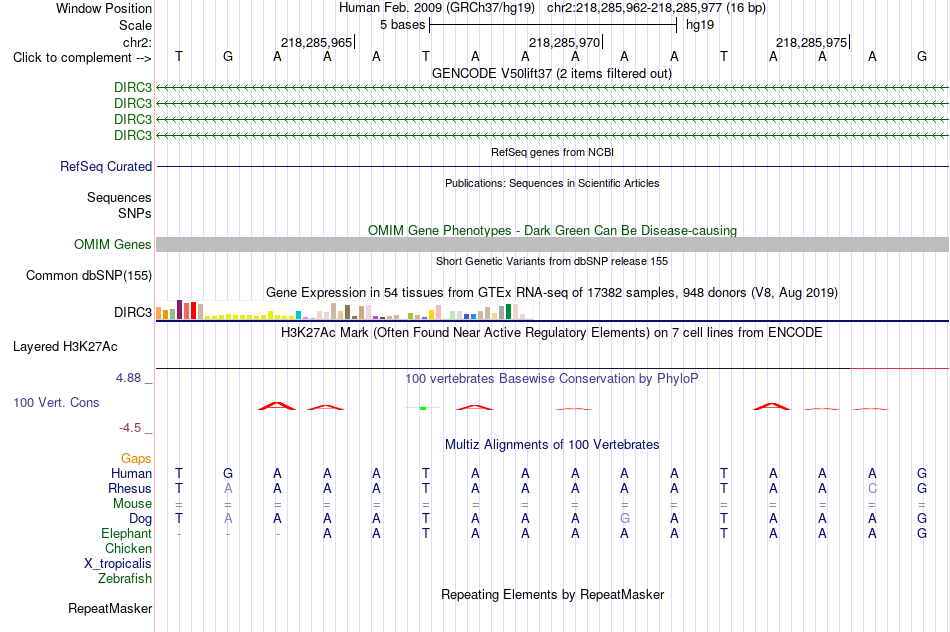Click the mismatched G base in the Dog row
Image resolution: width=950 pixels, height=632 pixels.
pyautogui.click(x=625, y=519)
